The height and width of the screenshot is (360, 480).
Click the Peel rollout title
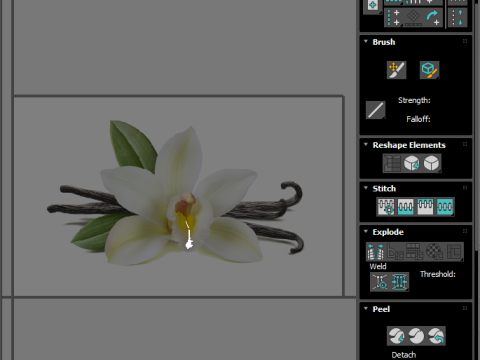coord(381,309)
